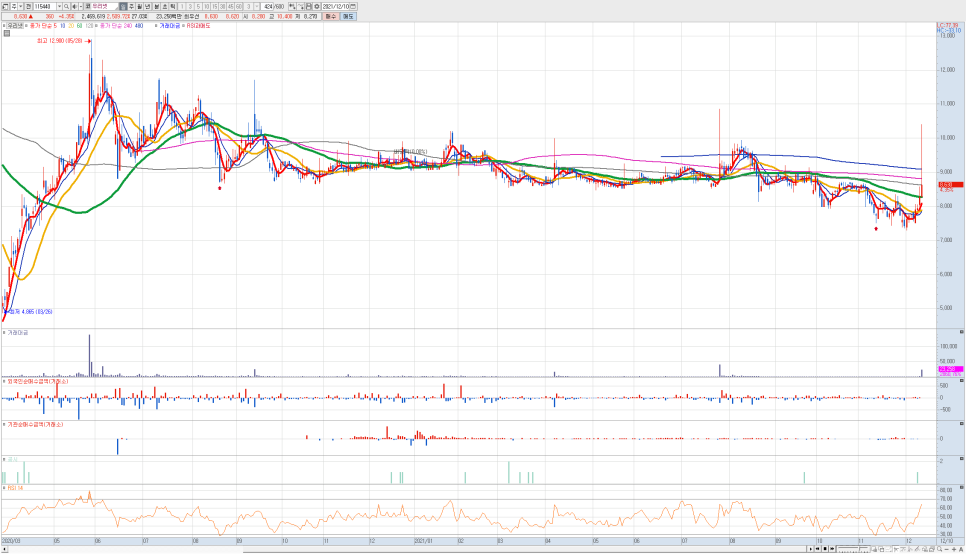The width and height of the screenshot is (966, 554).
Task: Select the weekly (주) period toggle button
Action: [x=132, y=6]
